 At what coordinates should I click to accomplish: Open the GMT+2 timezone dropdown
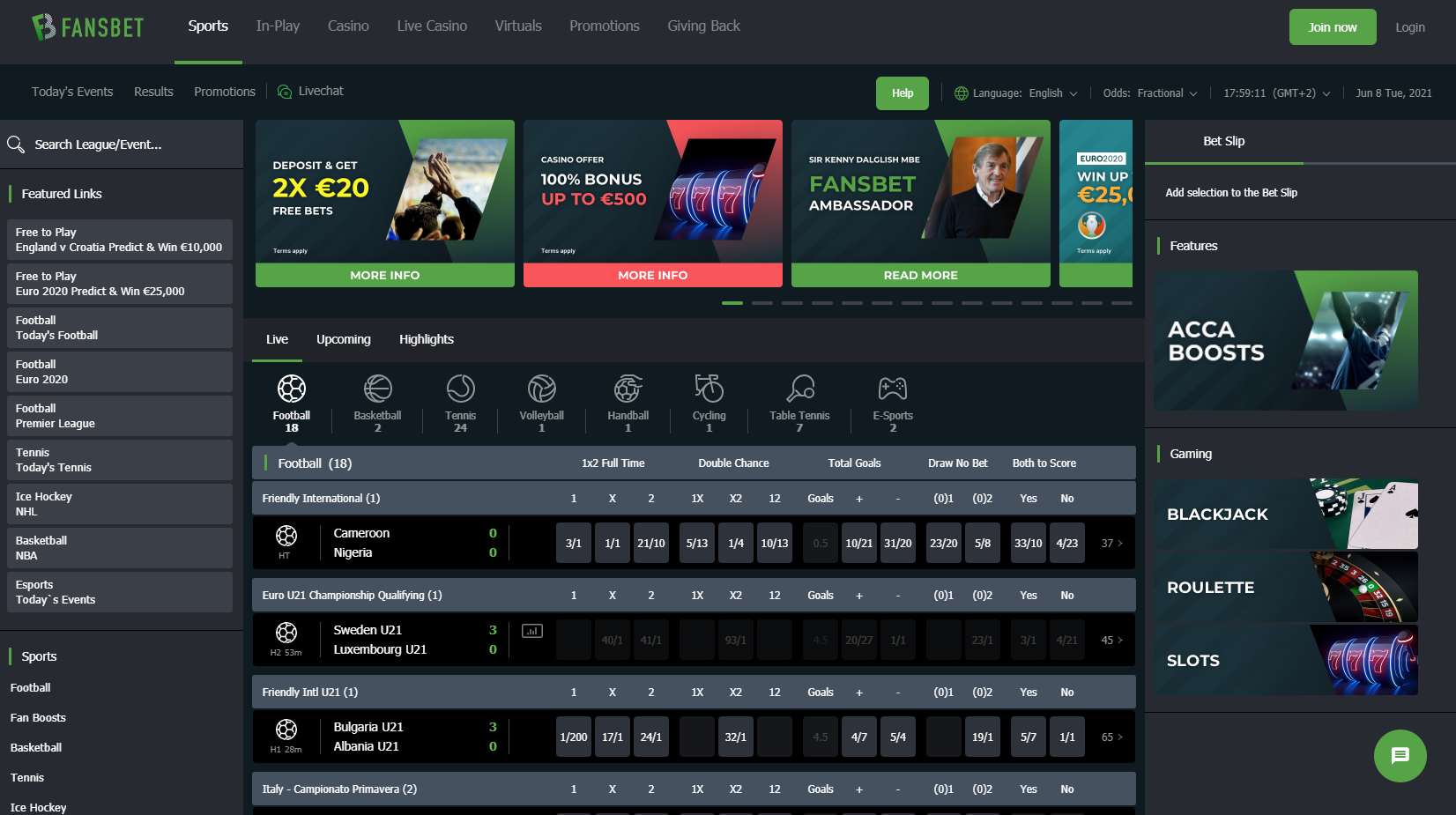coord(1277,93)
